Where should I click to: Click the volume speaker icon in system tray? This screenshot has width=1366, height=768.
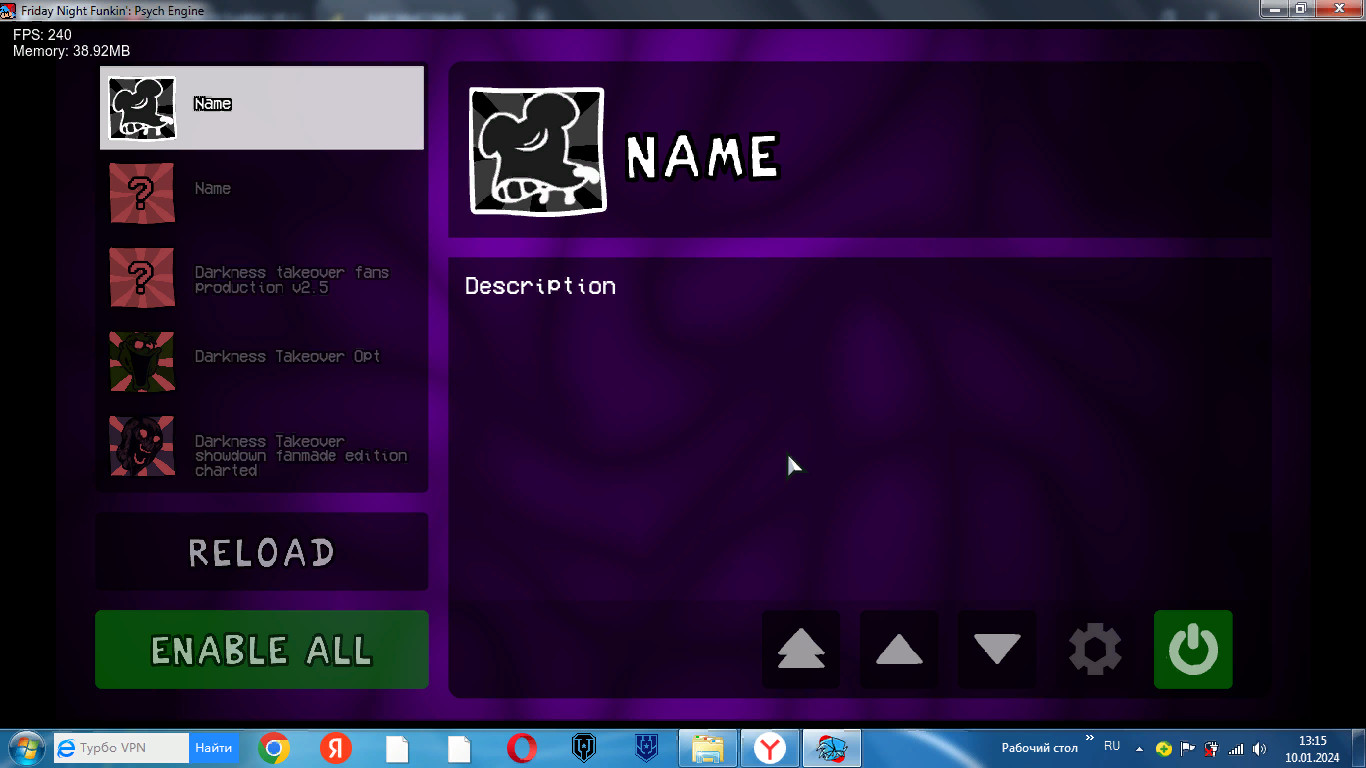(1259, 748)
